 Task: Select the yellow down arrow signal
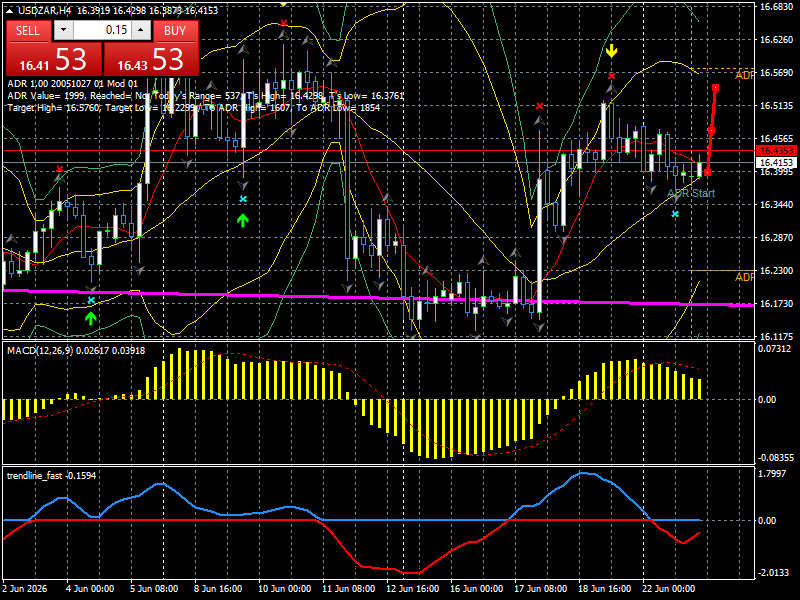(x=611, y=51)
